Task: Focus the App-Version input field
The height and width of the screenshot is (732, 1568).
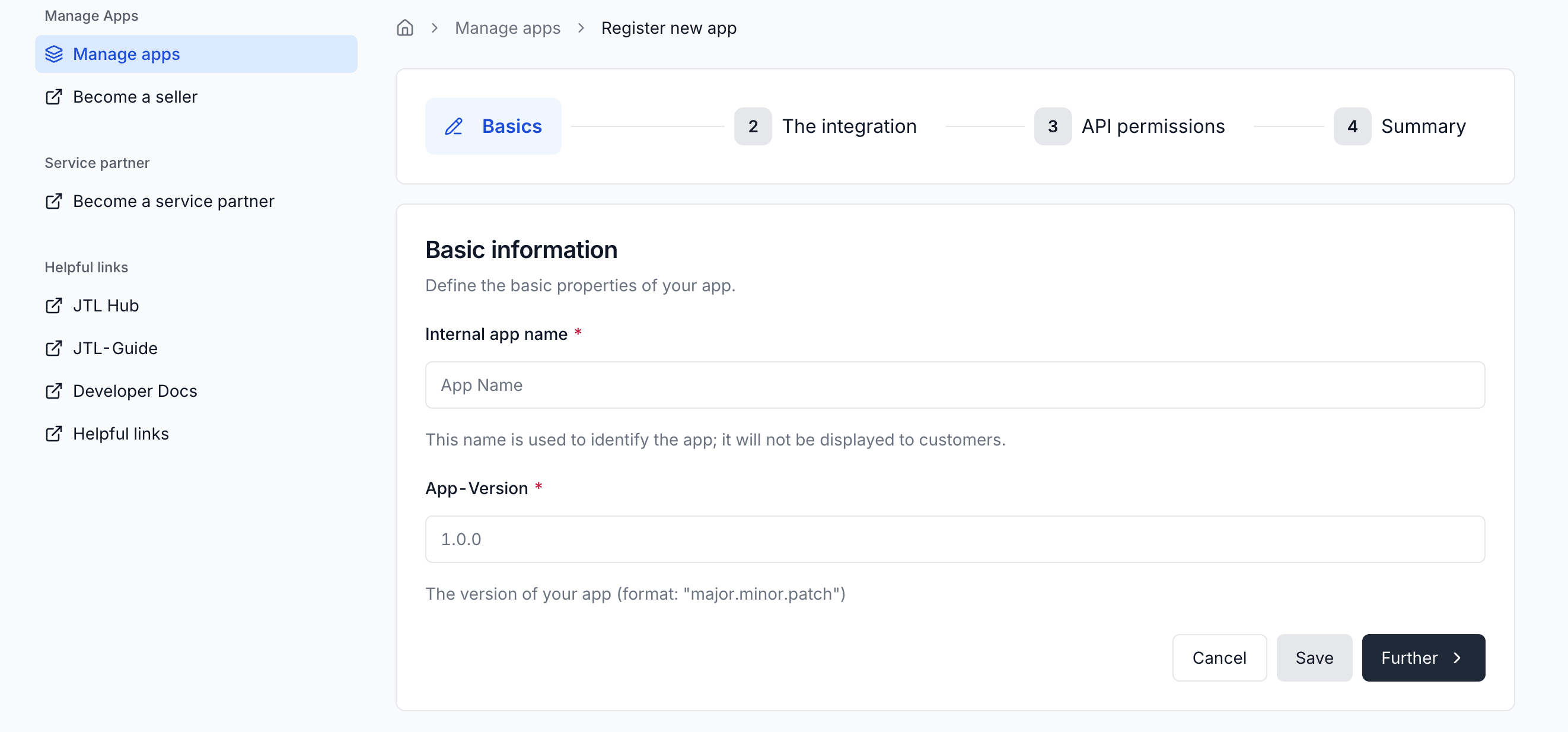Action: coord(955,539)
